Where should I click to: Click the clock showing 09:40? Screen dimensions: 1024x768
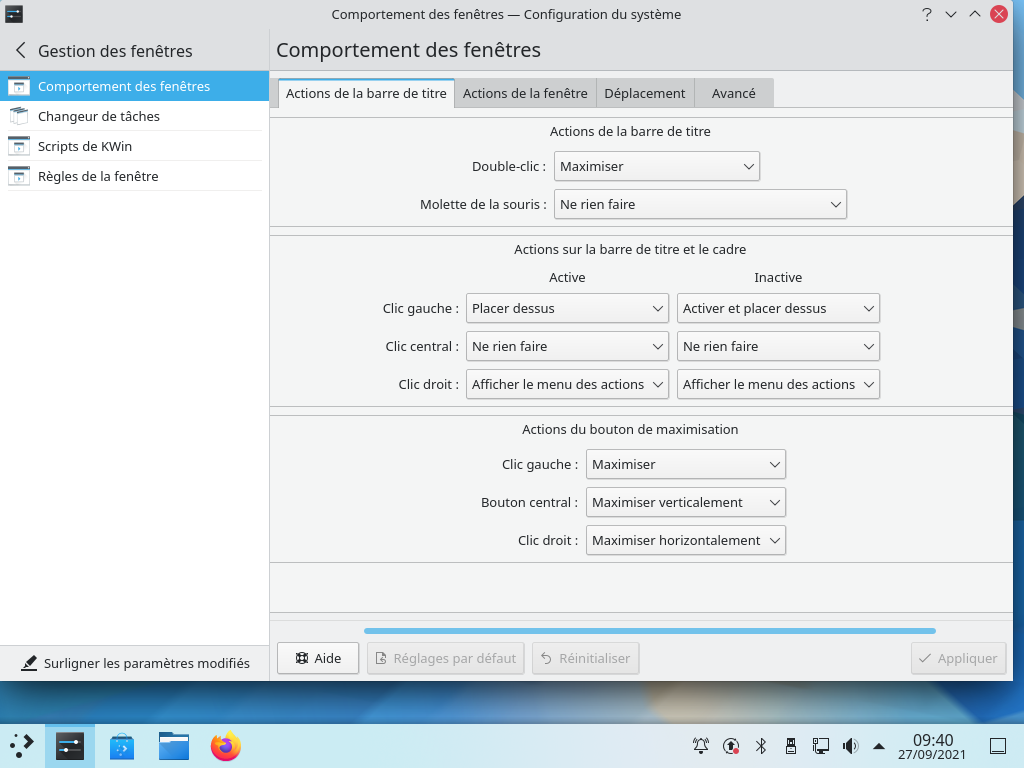[x=933, y=740]
